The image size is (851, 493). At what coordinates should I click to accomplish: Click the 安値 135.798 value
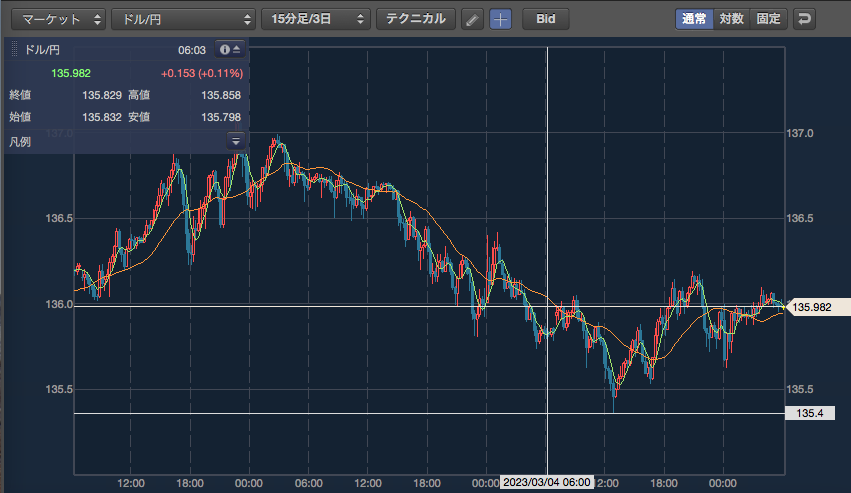[x=221, y=117]
